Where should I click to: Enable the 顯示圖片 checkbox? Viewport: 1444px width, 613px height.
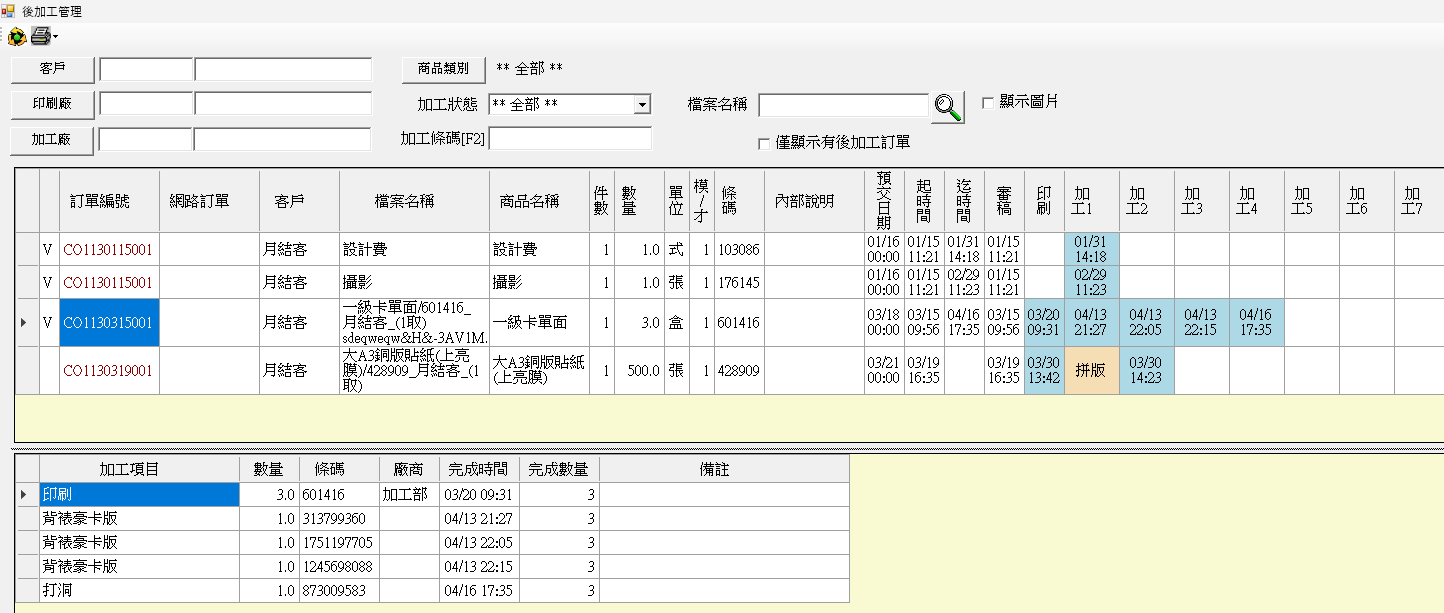click(x=988, y=102)
